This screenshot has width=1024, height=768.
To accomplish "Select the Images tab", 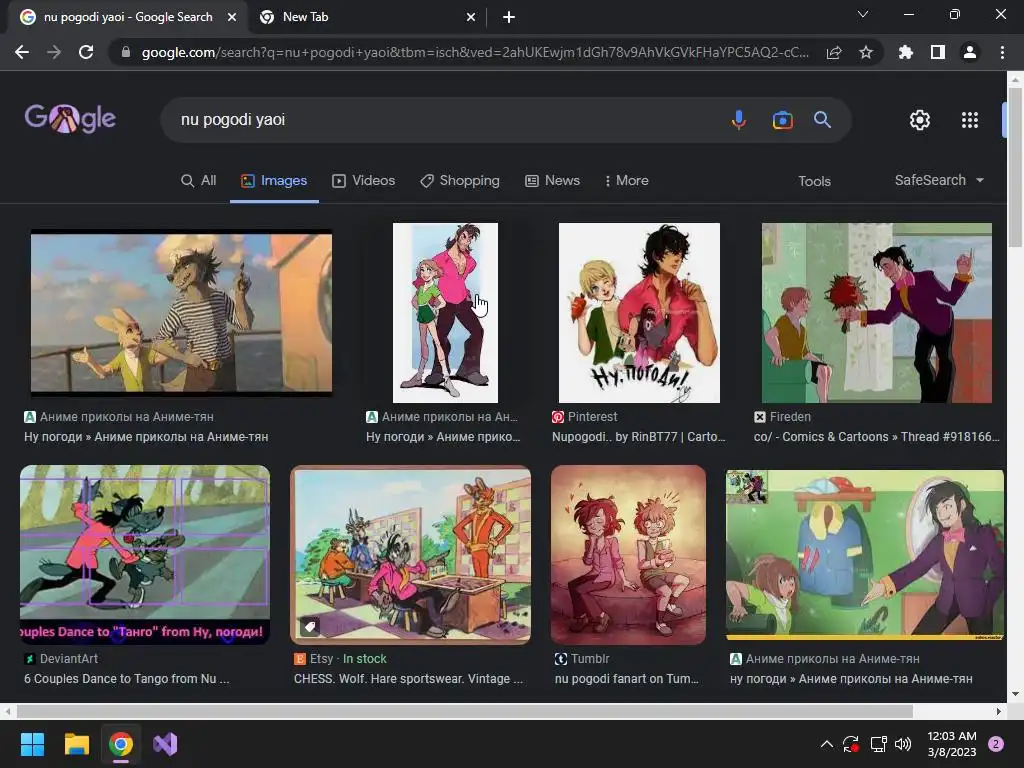I will click(x=274, y=181).
